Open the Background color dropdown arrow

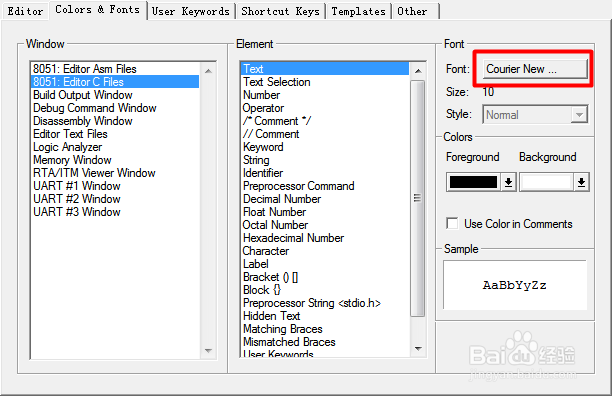pos(581,182)
